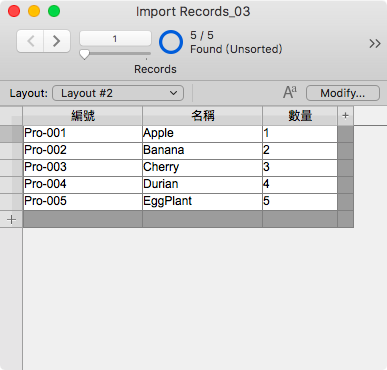
Task: Go to the next record arrow
Action: (x=57, y=41)
